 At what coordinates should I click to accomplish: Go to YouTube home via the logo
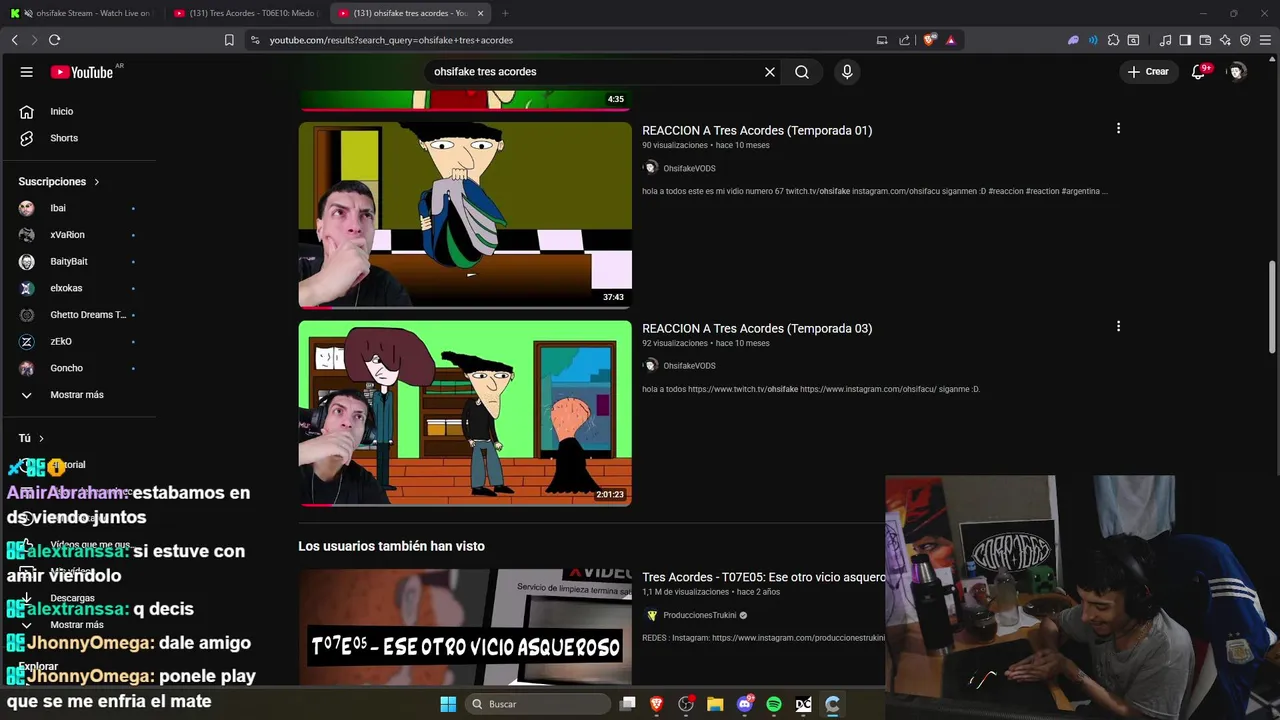pos(82,72)
